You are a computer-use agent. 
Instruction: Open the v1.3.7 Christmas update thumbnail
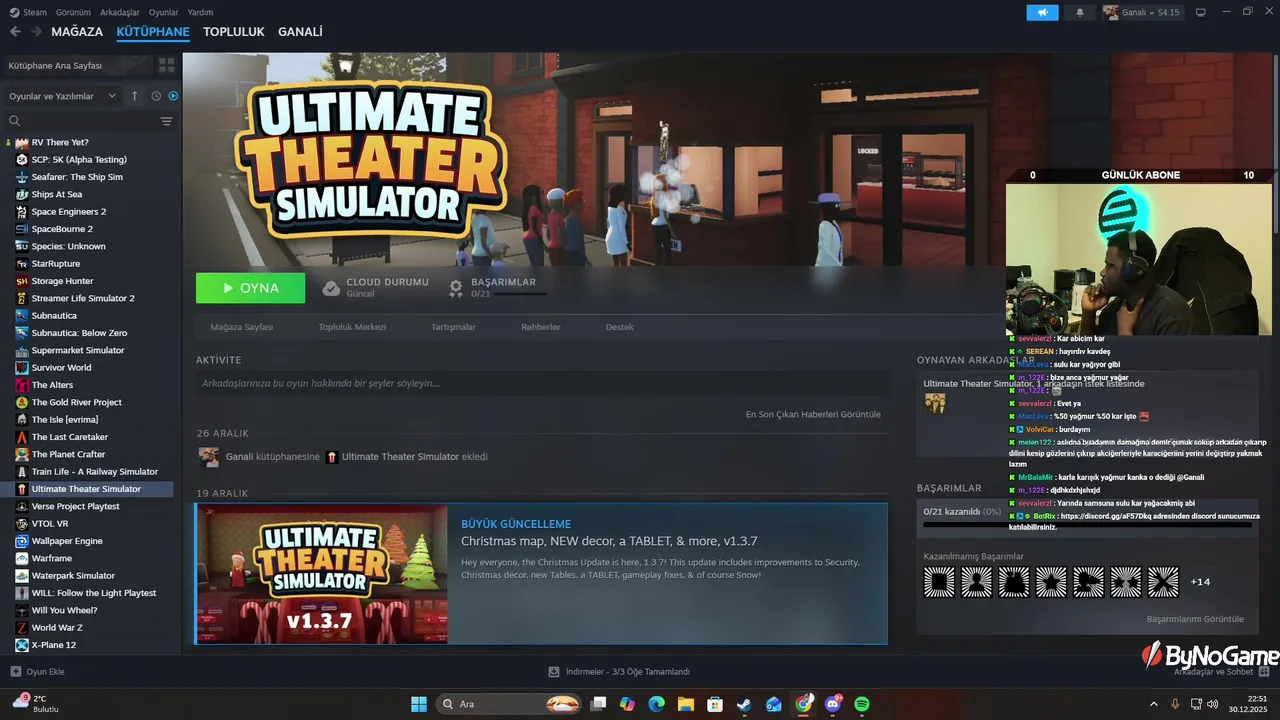[322, 574]
